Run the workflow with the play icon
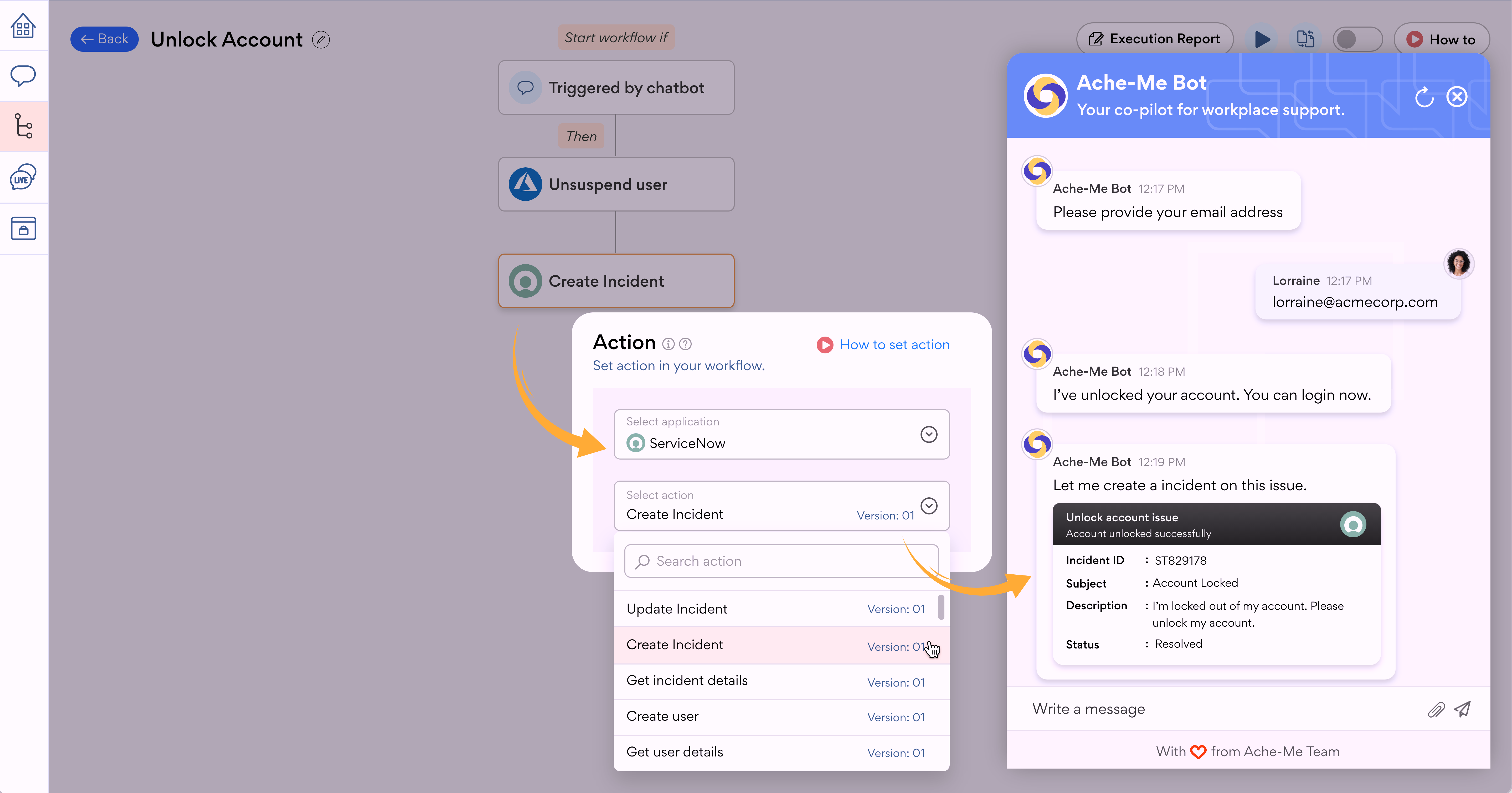This screenshot has width=1512, height=793. pos(1261,39)
